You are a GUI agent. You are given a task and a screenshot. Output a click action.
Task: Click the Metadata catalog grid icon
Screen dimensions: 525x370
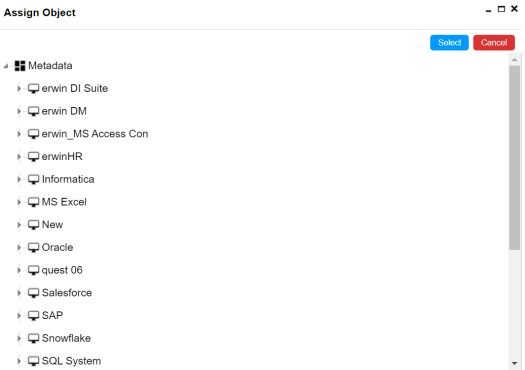(x=20, y=66)
